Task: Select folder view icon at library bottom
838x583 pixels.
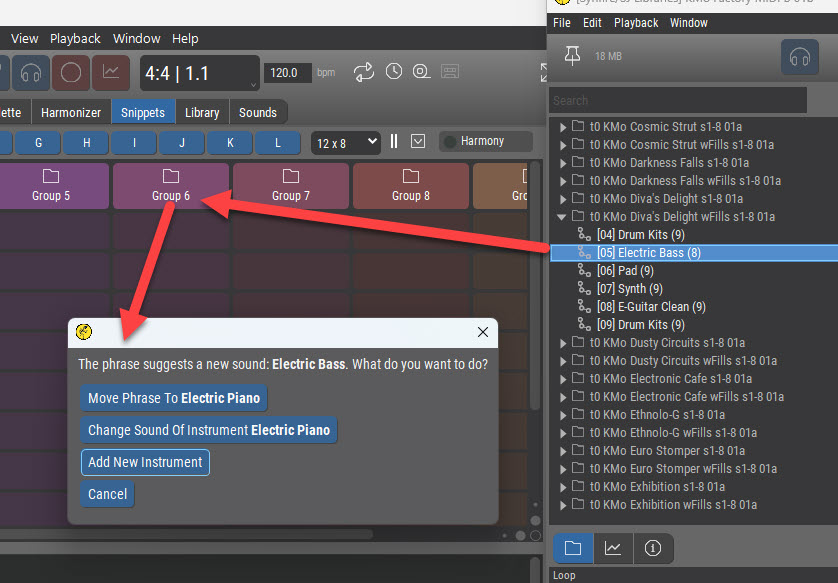Action: (573, 548)
